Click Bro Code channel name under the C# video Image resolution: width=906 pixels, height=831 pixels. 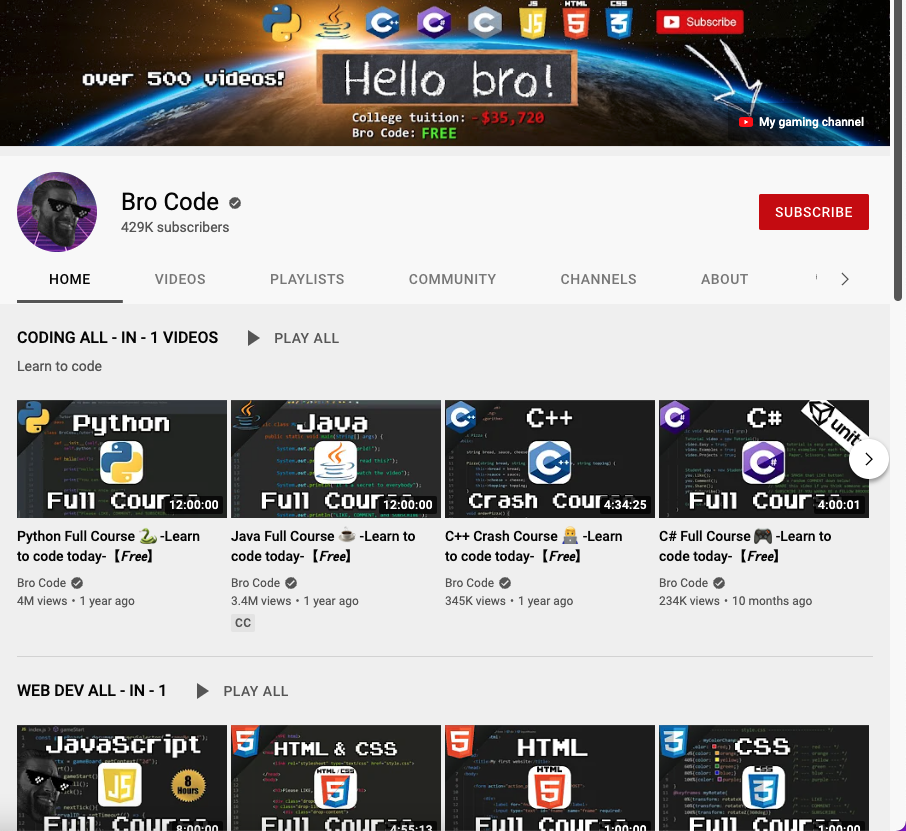click(x=684, y=583)
